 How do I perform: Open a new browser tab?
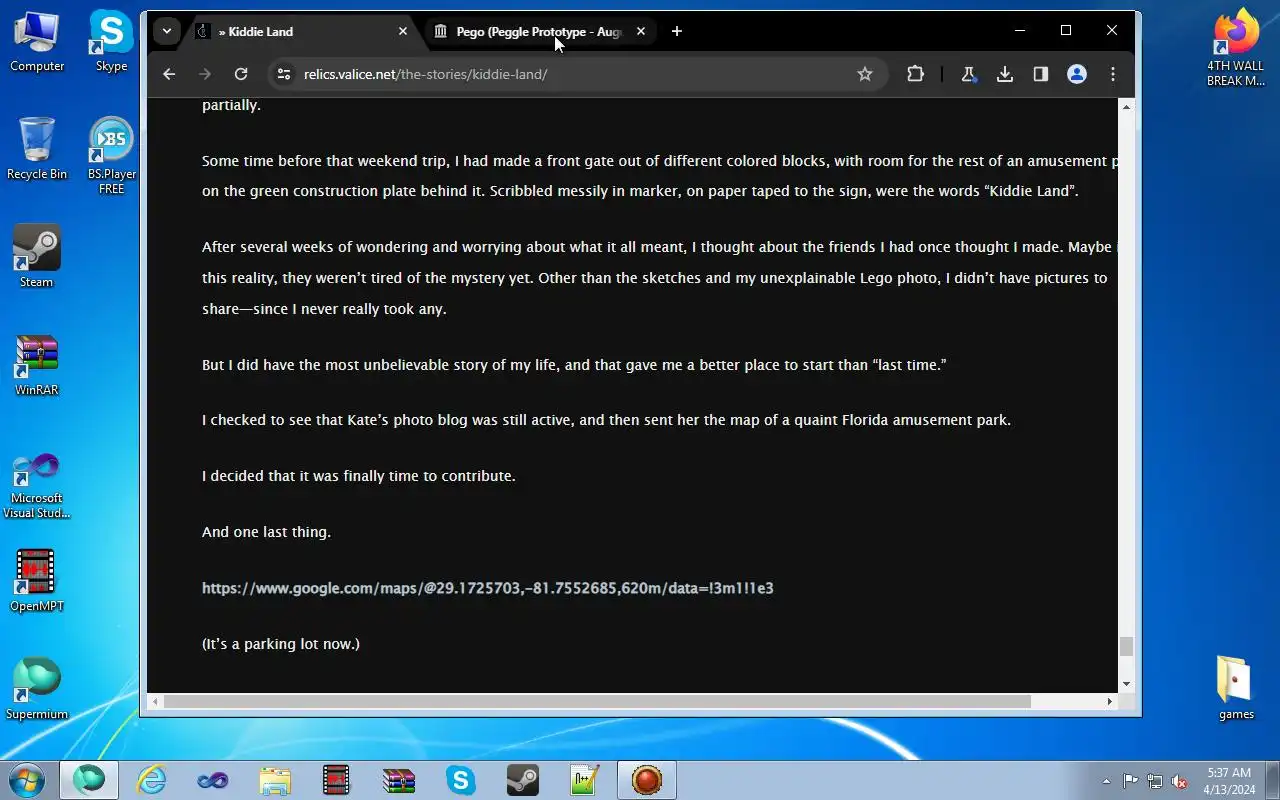click(x=677, y=32)
